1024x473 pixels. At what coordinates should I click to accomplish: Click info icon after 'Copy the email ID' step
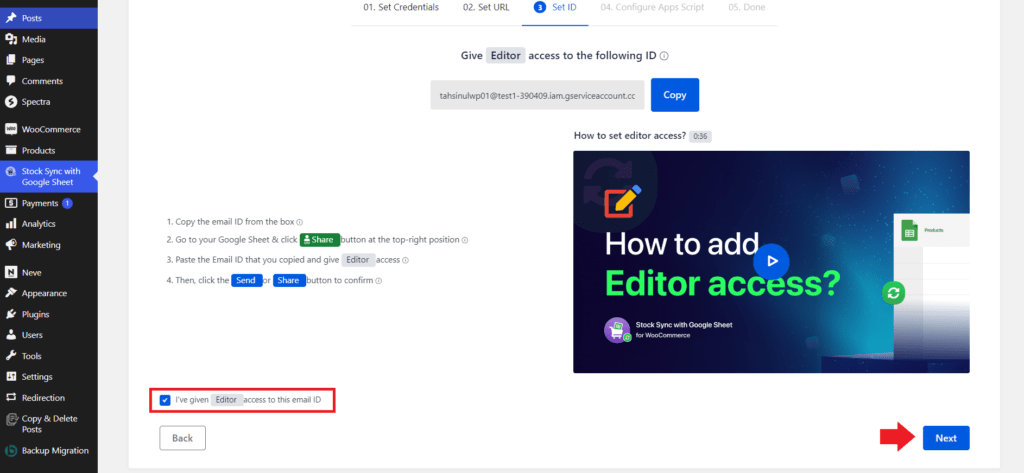click(300, 222)
